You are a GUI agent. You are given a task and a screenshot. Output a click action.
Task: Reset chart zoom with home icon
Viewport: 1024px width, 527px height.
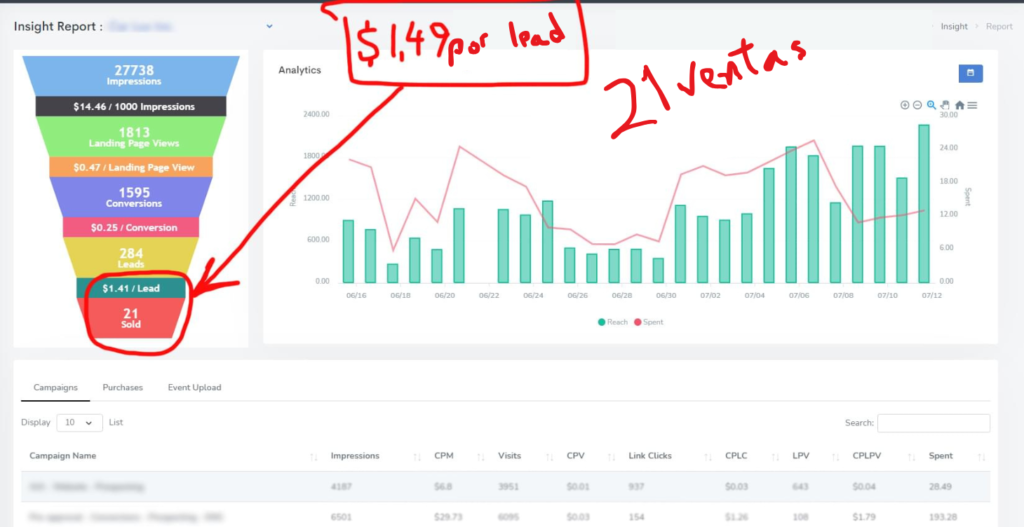pyautogui.click(x=959, y=105)
